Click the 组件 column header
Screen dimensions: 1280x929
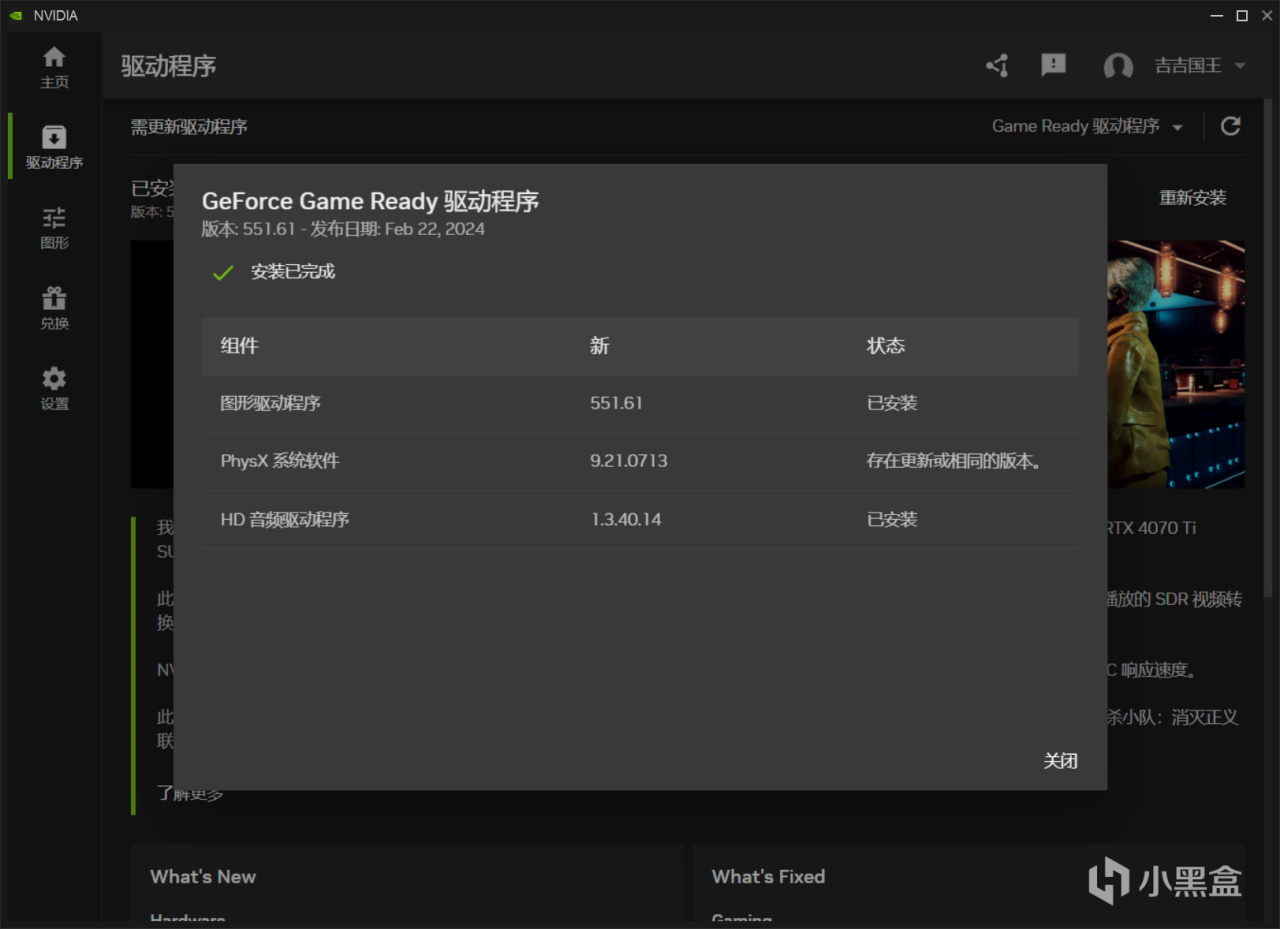[239, 346]
